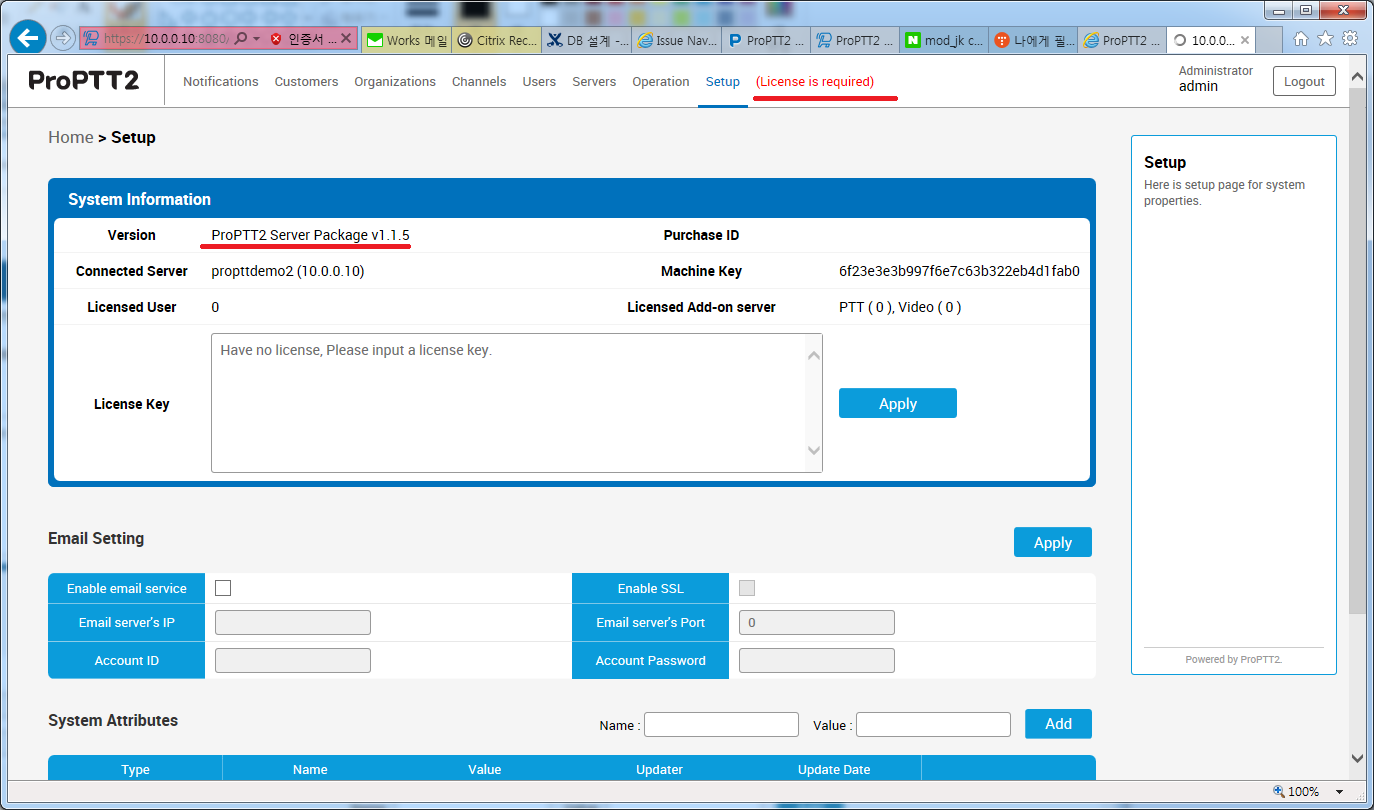
Task: Toggle the Enable SSL checkbox
Action: 747,588
